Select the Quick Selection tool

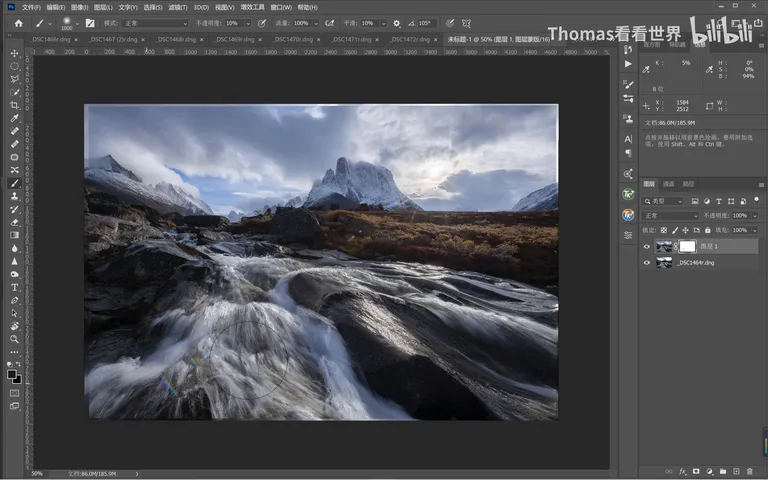14,93
